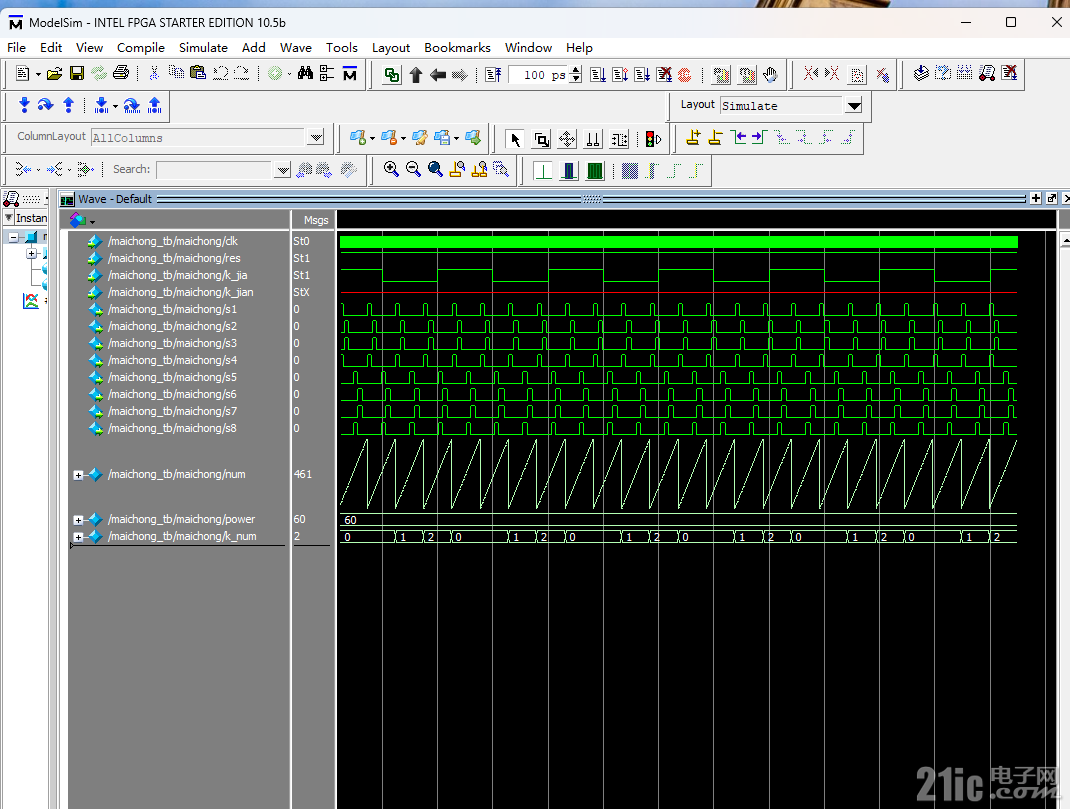Stop simulation with the red stop icon
Screen dimensions: 1070x809
pyautogui.click(x=684, y=74)
